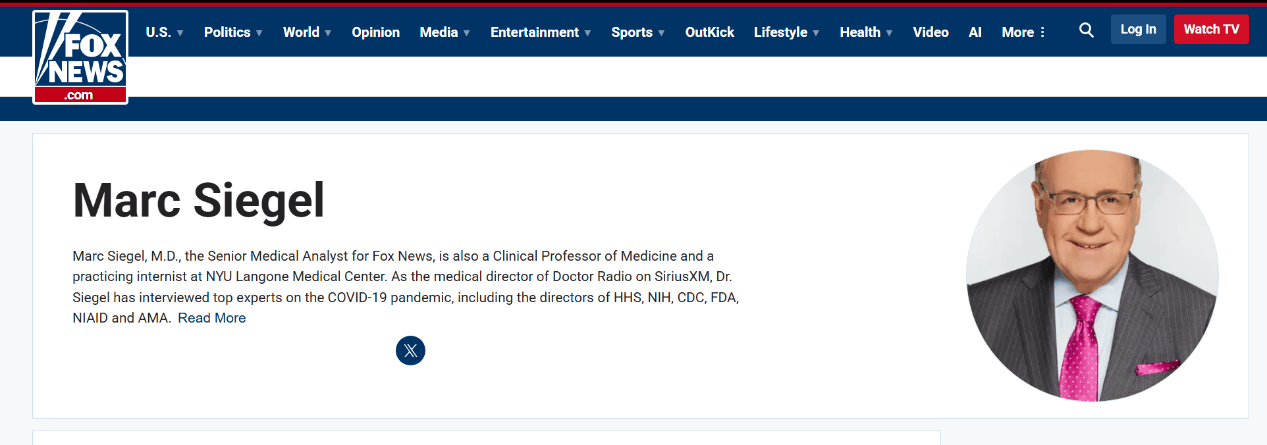Click the Fox News logo
The height and width of the screenshot is (445, 1267).
[80, 57]
